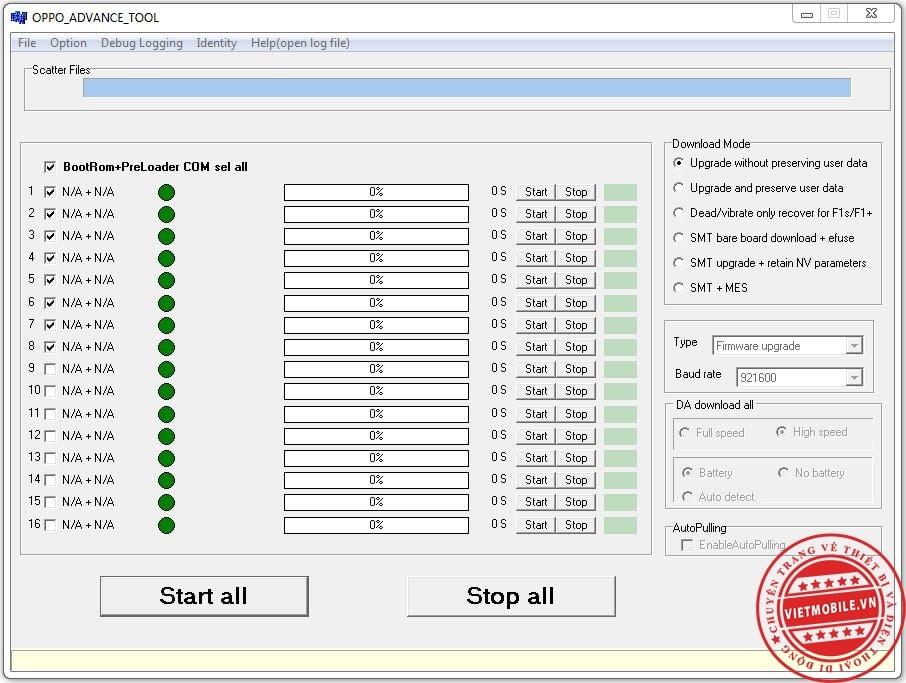Viewport: 906px width, 683px height.
Task: Click the green status light in row 16
Action: pos(166,526)
